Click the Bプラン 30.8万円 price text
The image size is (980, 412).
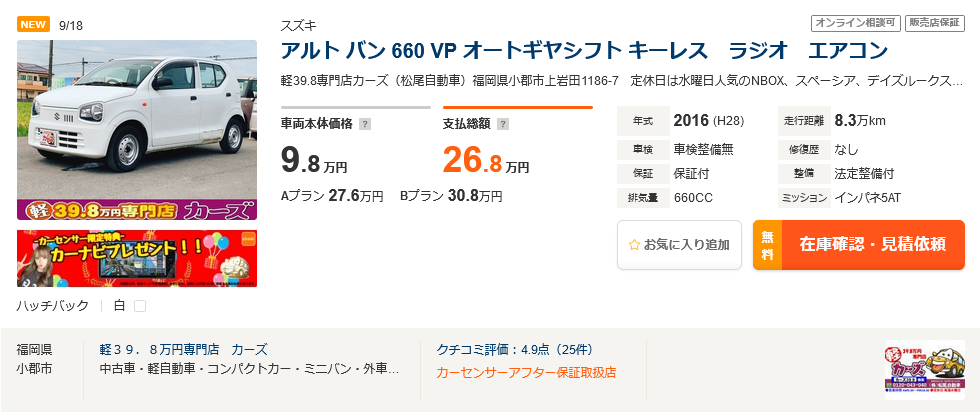(451, 197)
